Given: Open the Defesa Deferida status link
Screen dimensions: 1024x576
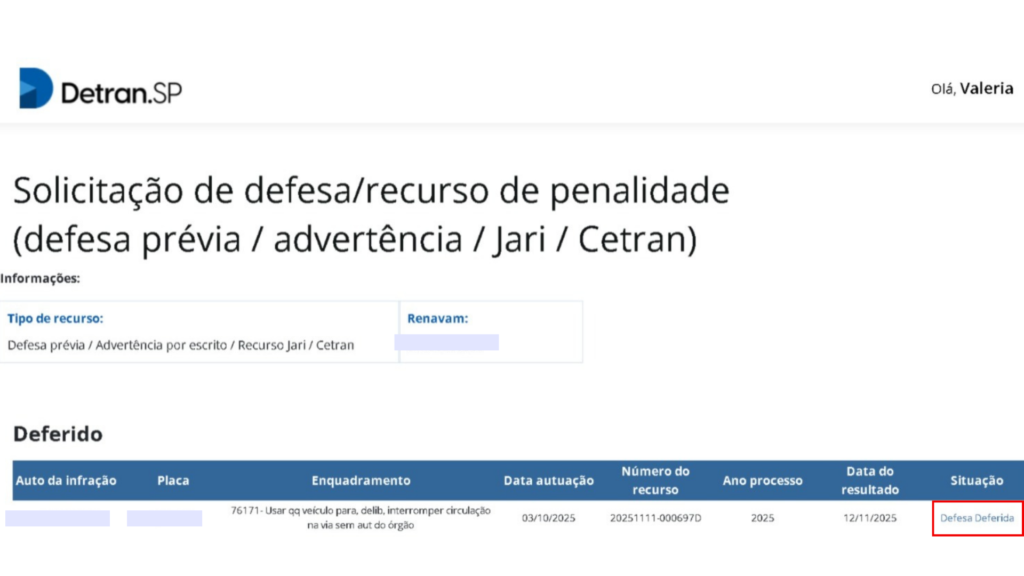Looking at the screenshot, I should [x=977, y=518].
